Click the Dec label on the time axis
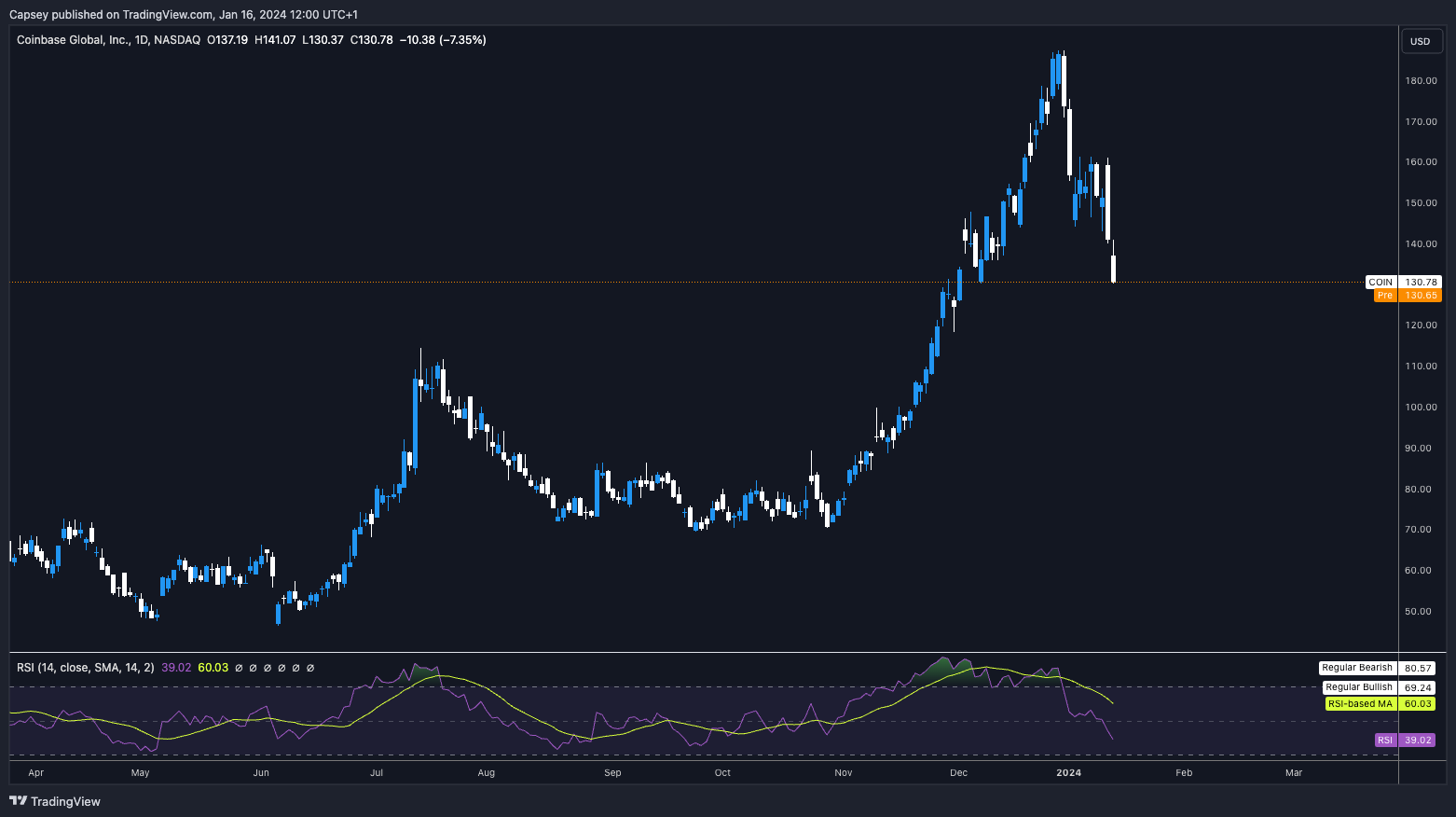Screen dimensions: 1456x817 [x=958, y=773]
